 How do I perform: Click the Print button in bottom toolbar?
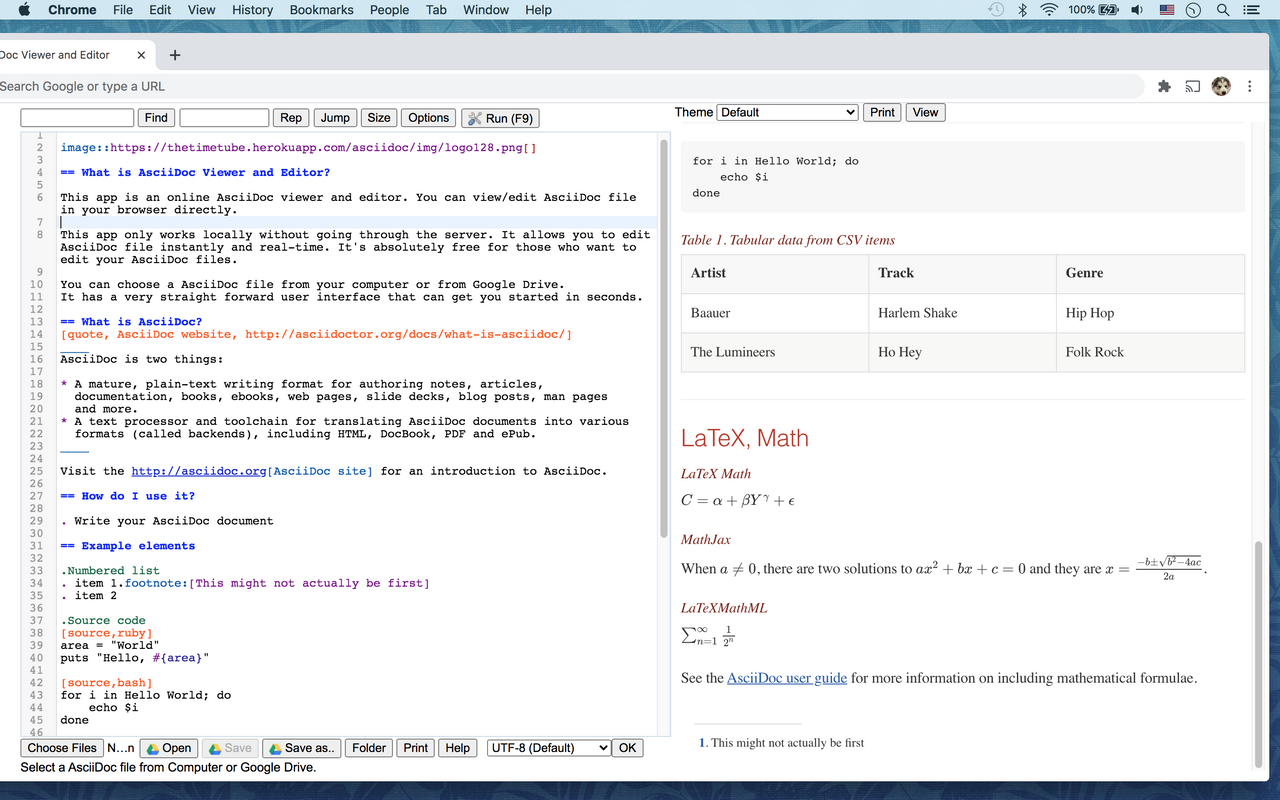pyautogui.click(x=416, y=748)
